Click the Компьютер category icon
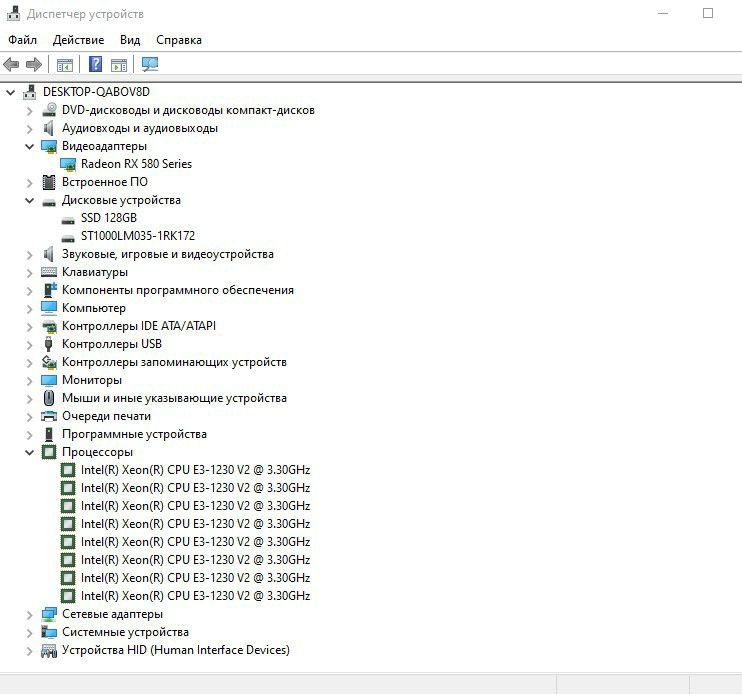Viewport: 742px width, 694px height. (49, 308)
